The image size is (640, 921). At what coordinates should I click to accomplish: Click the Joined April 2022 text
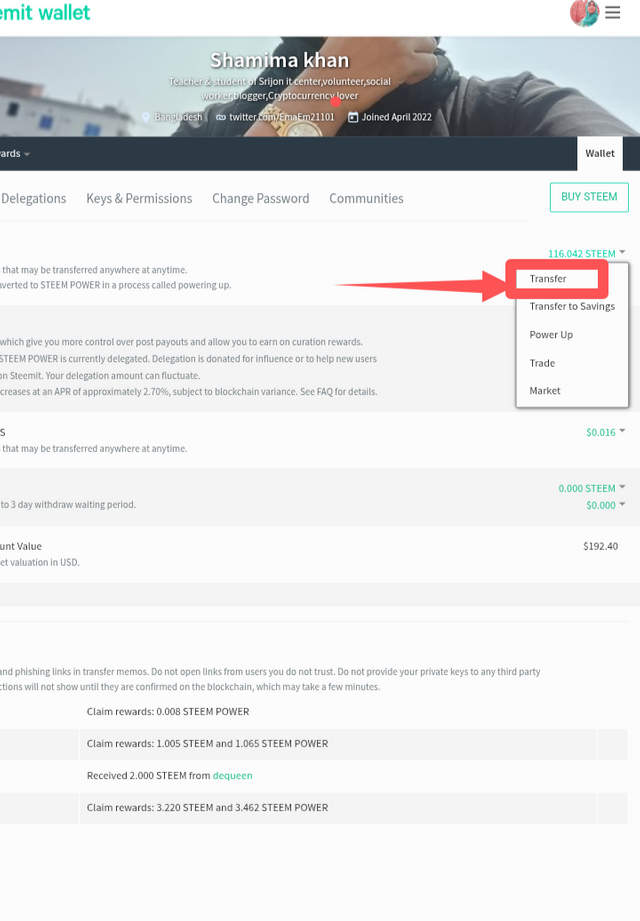coord(396,117)
